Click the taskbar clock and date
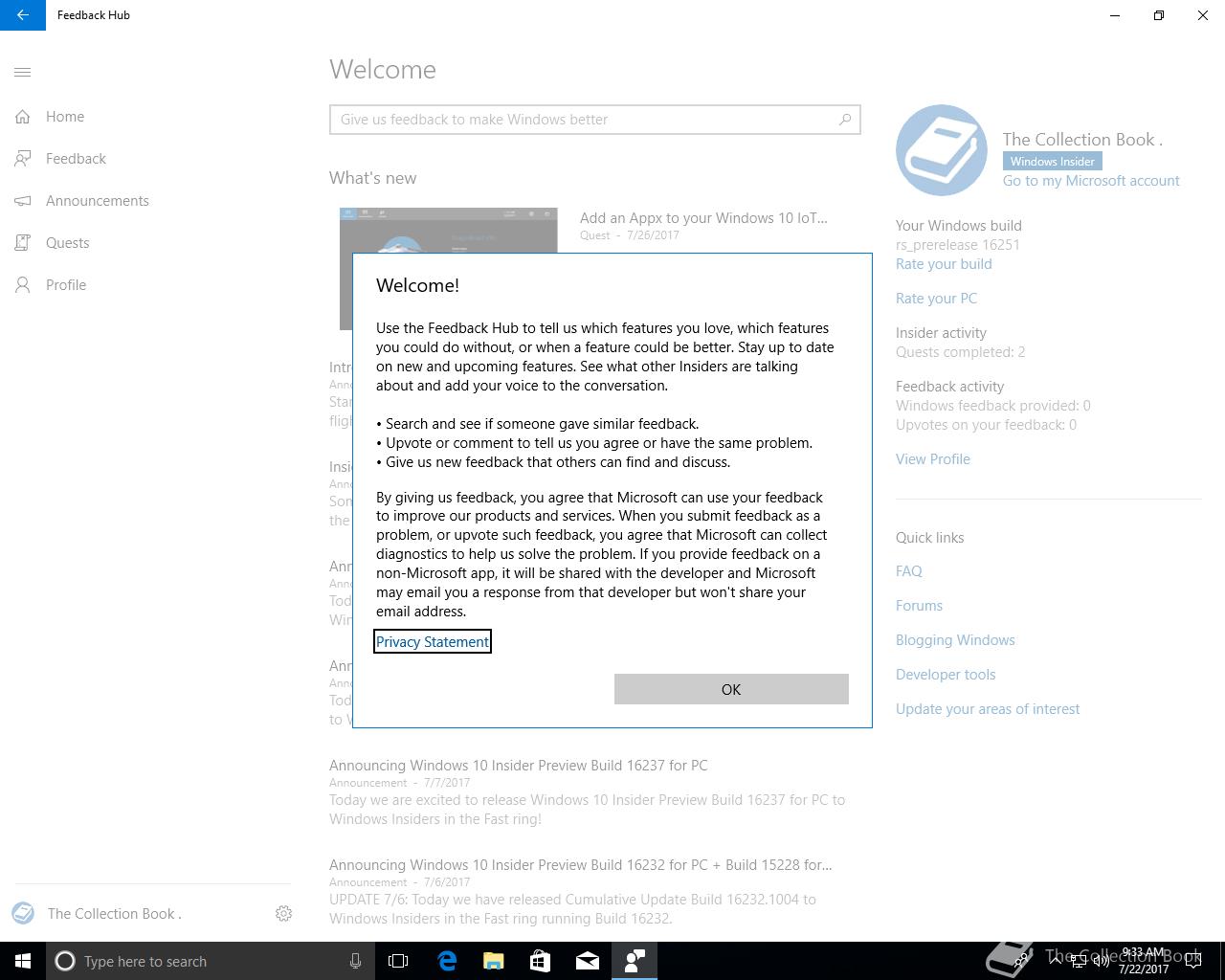Viewport: 1225px width, 980px height. [1143, 961]
